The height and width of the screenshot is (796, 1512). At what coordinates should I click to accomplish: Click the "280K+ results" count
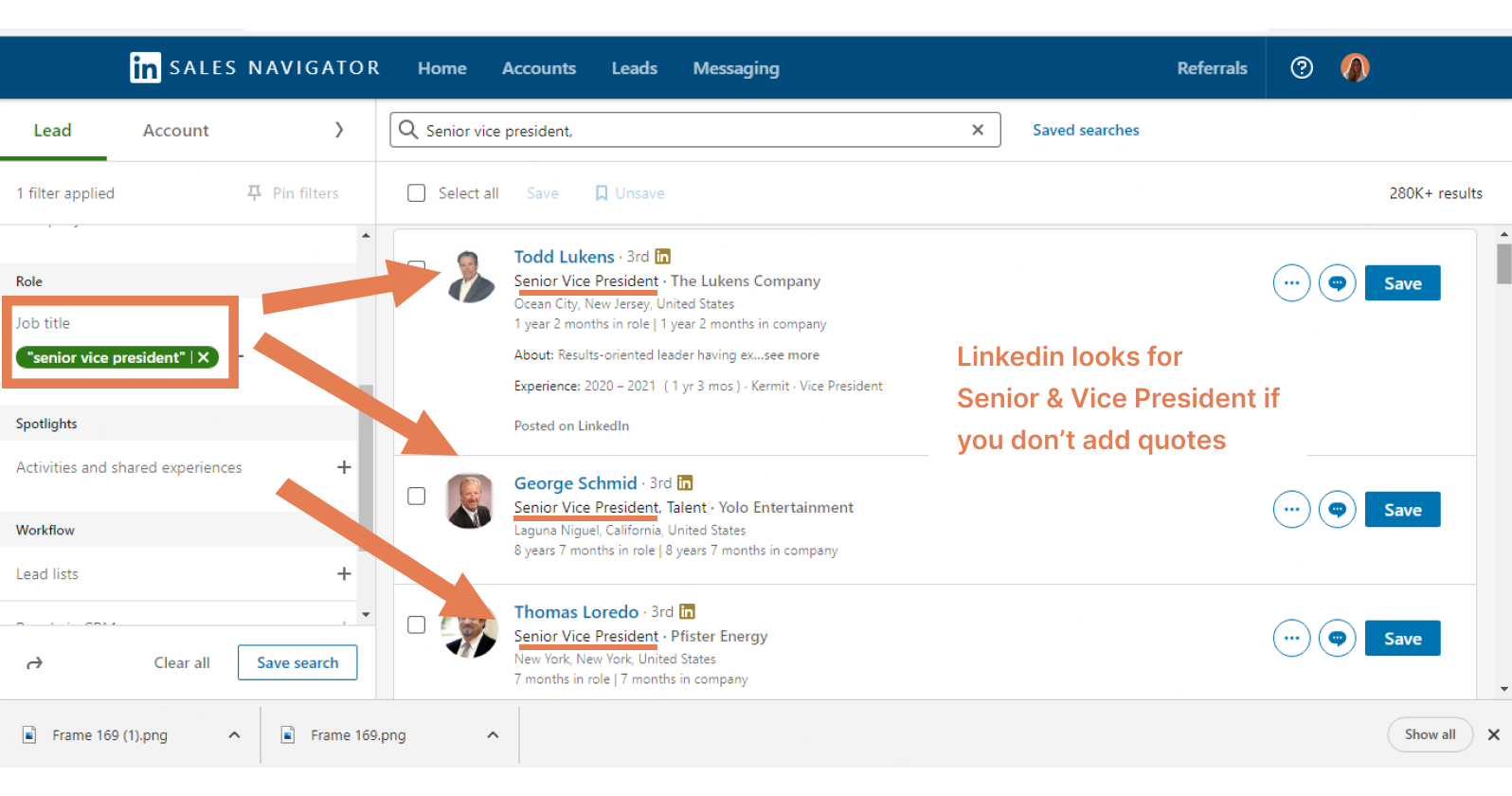coord(1435,193)
